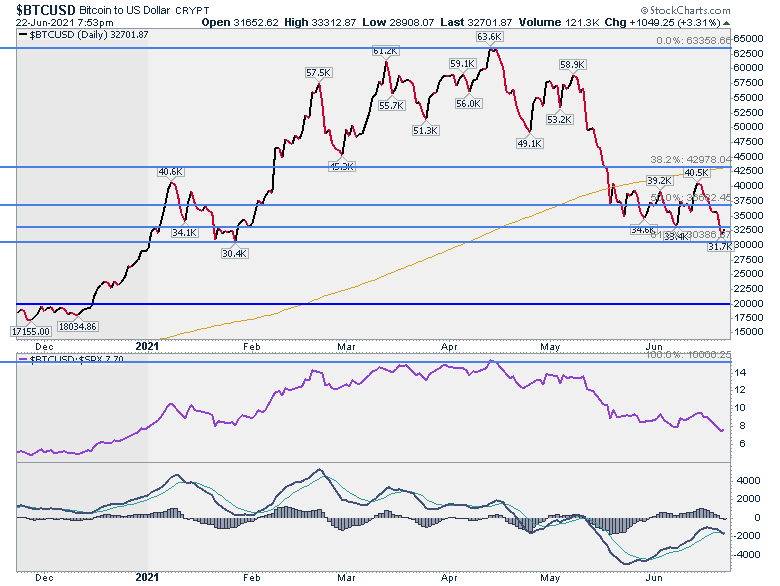Click the purple line marker beside $BTCUSD:$SPX legend
The height and width of the screenshot is (586, 780).
tap(23, 359)
